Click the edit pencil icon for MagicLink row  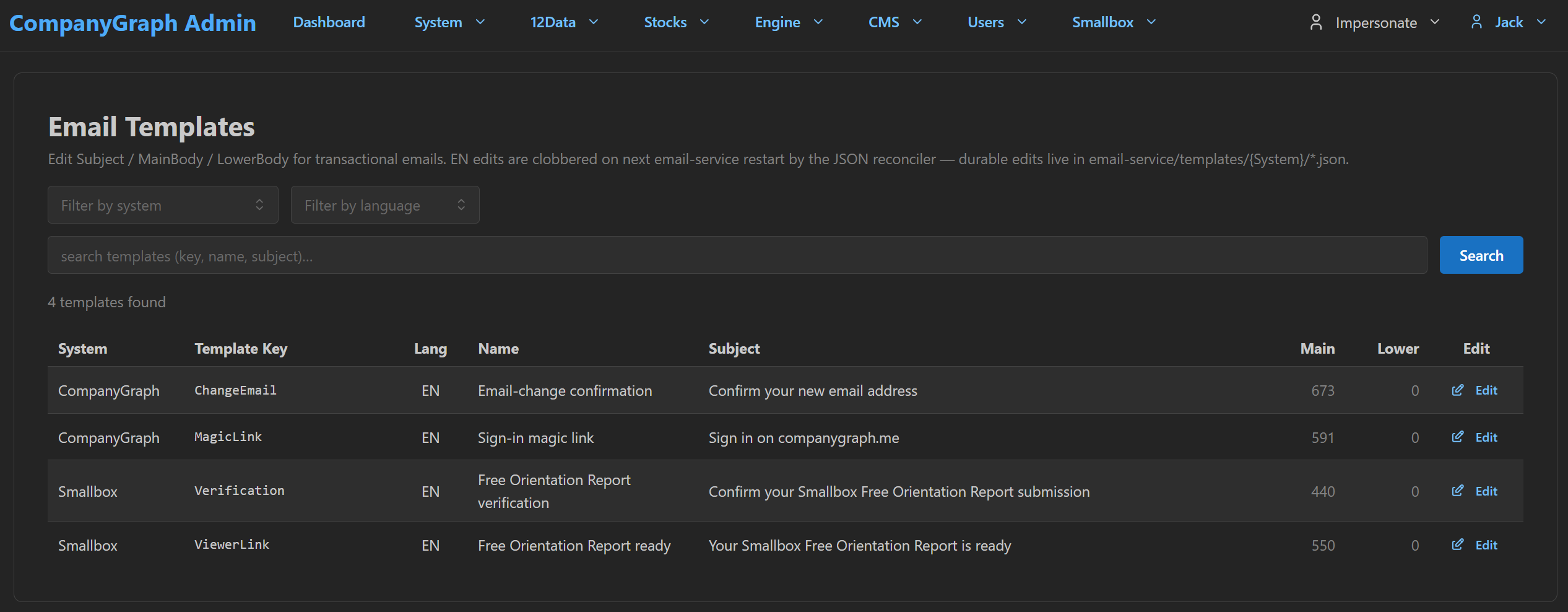pos(1458,437)
